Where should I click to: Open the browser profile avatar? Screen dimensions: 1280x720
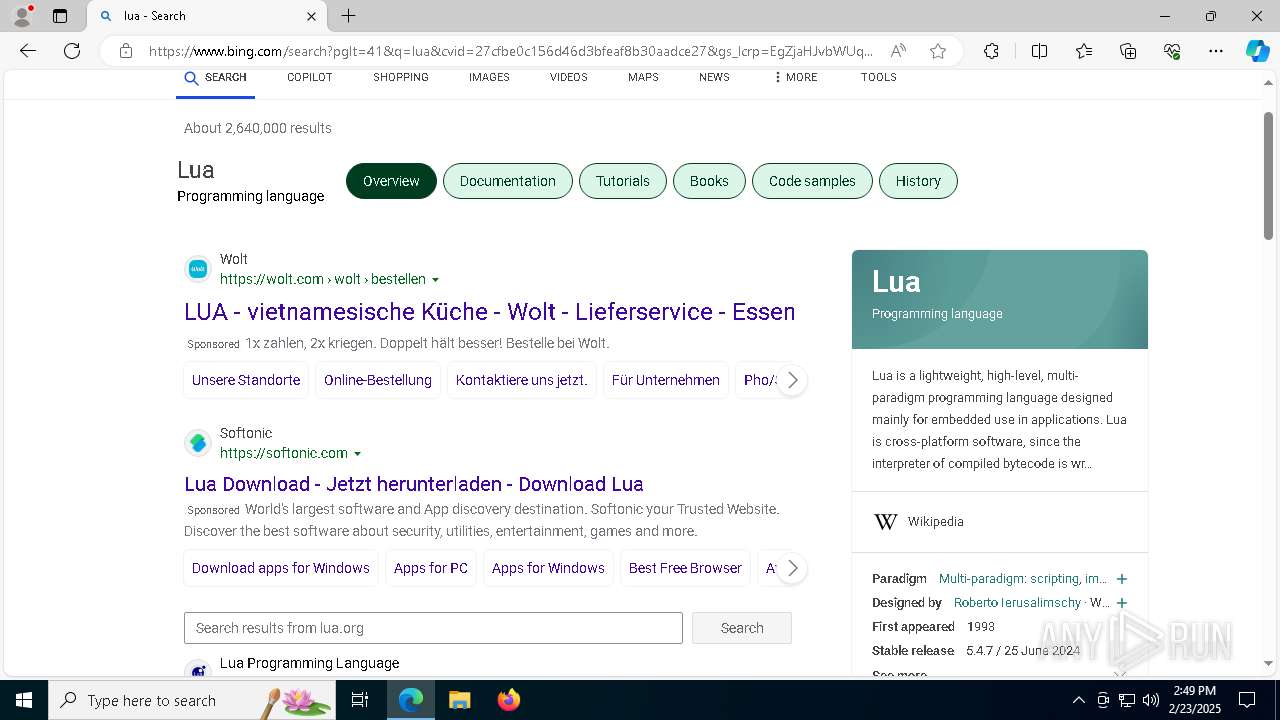(21, 16)
